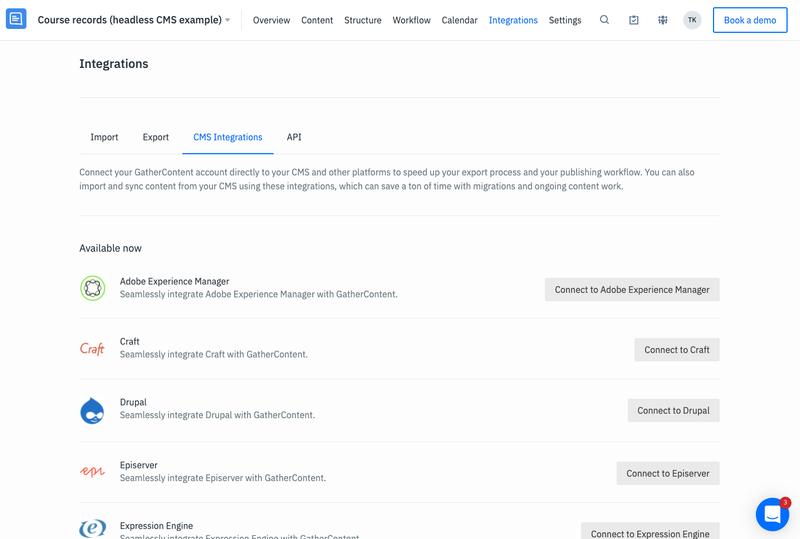Image resolution: width=800 pixels, height=539 pixels.
Task: Click the Integrations page heading
Action: click(114, 64)
